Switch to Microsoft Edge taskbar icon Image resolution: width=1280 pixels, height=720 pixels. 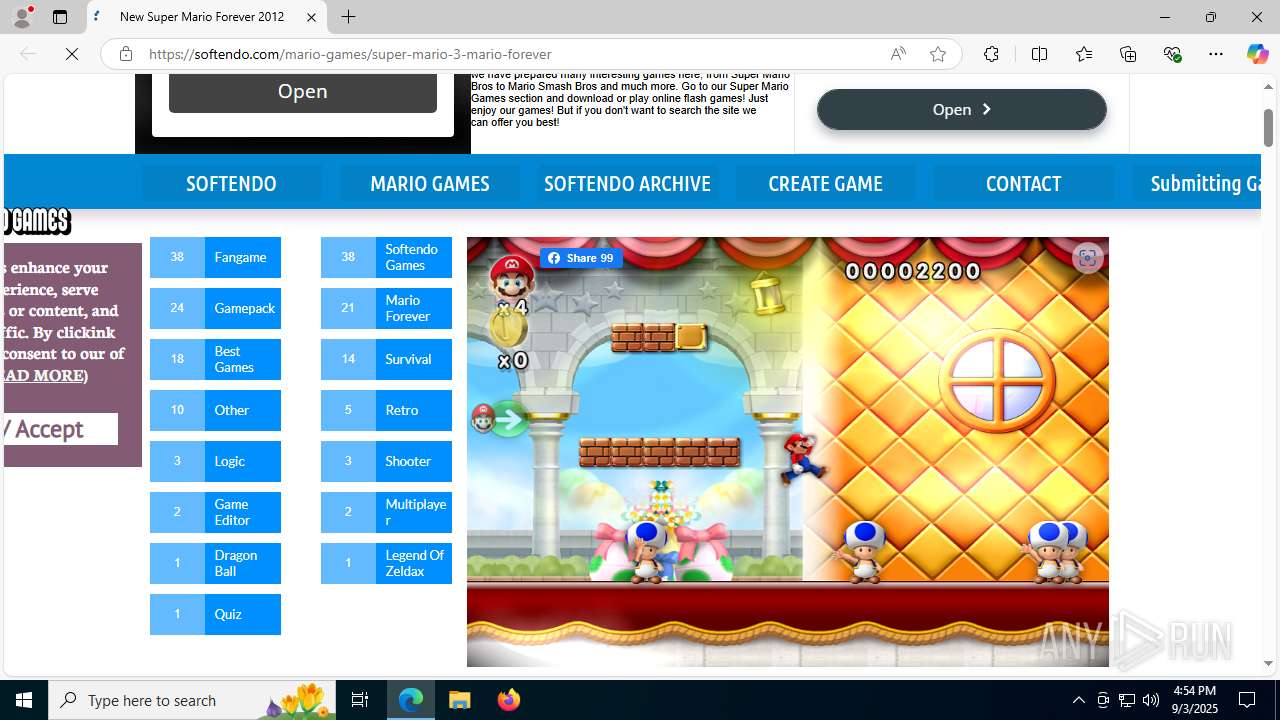pyautogui.click(x=411, y=700)
